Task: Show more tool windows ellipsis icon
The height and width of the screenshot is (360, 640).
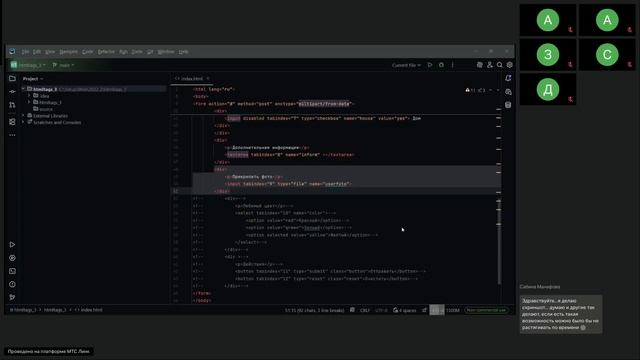Action: (x=12, y=135)
